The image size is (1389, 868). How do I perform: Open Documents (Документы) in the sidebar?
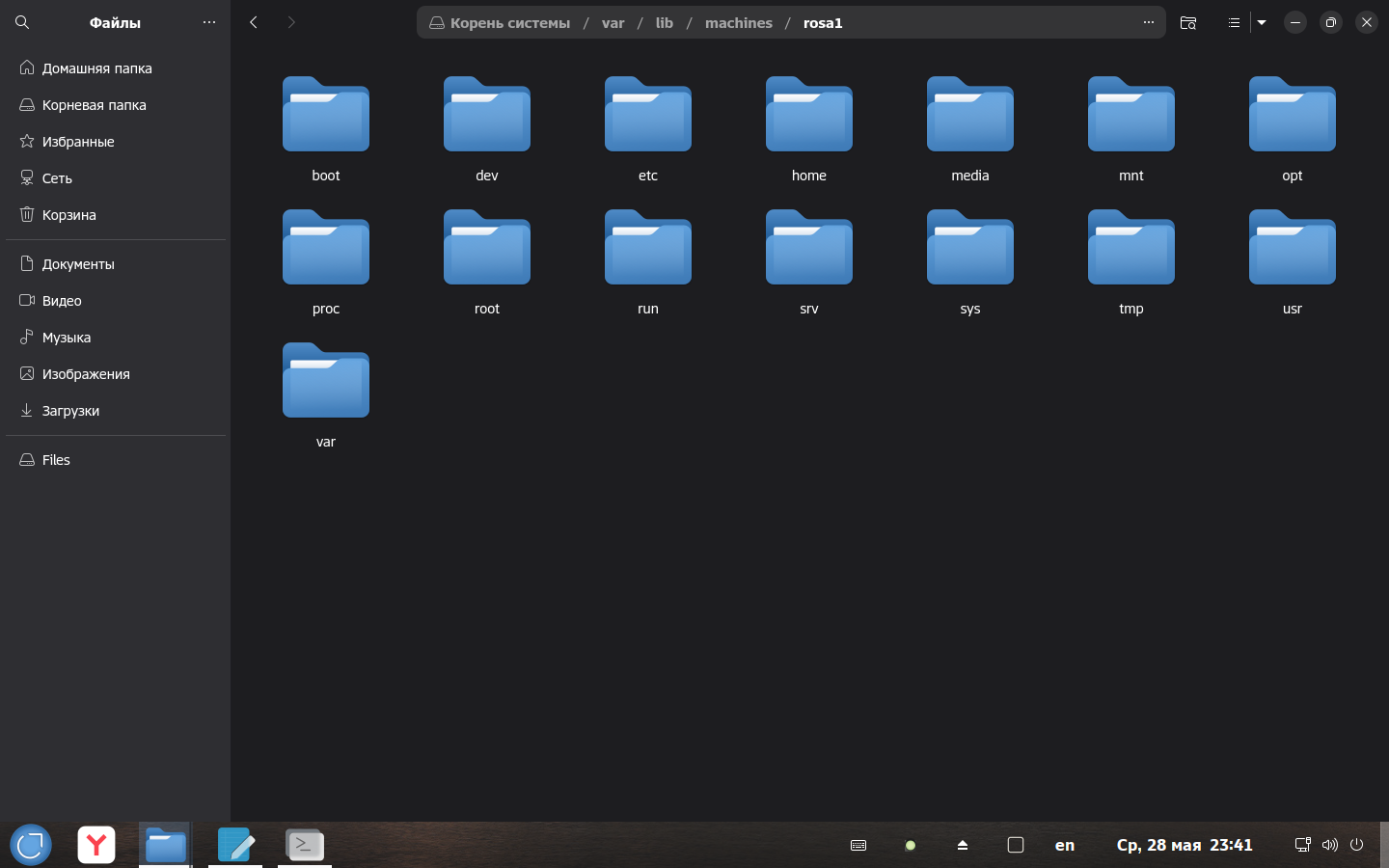pos(78,264)
